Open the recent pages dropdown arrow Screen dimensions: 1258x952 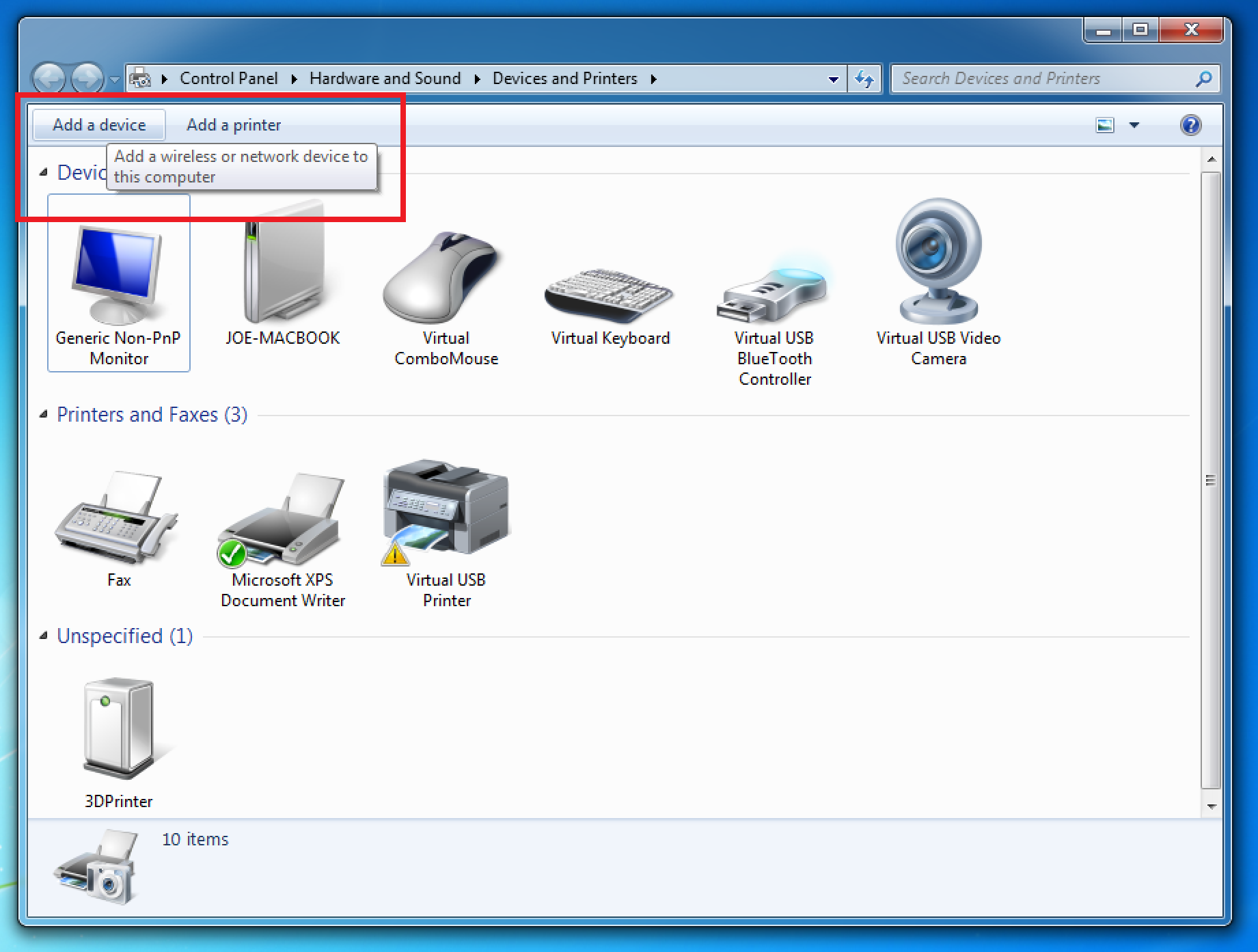115,80
